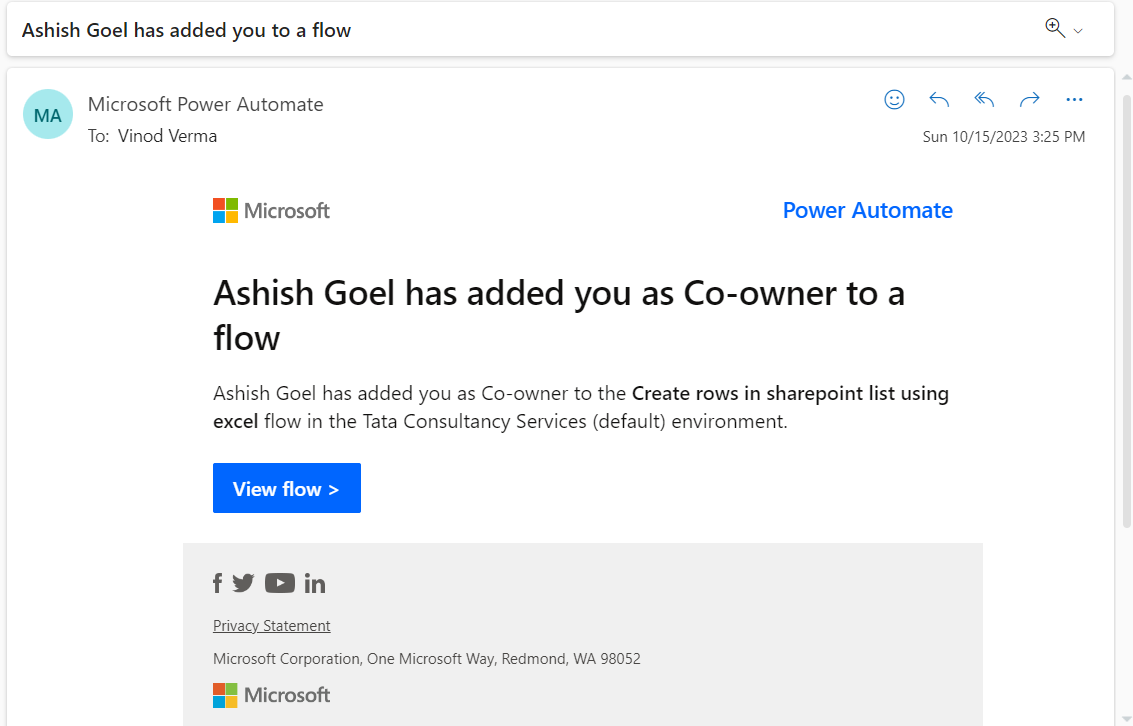1133x726 pixels.
Task: Click the Reply All icon
Action: point(984,99)
